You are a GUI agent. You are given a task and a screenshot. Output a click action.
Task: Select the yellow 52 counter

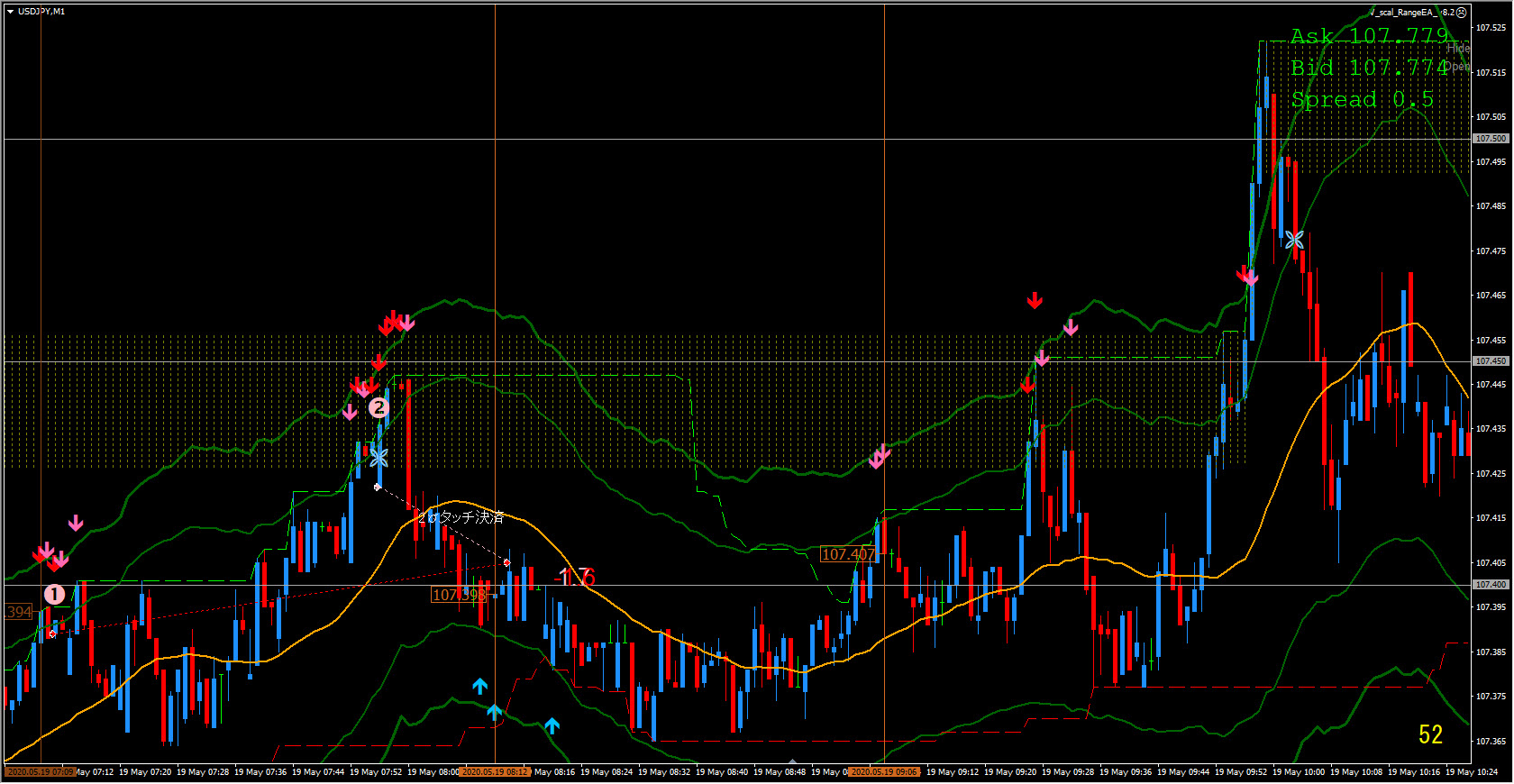[x=1430, y=735]
